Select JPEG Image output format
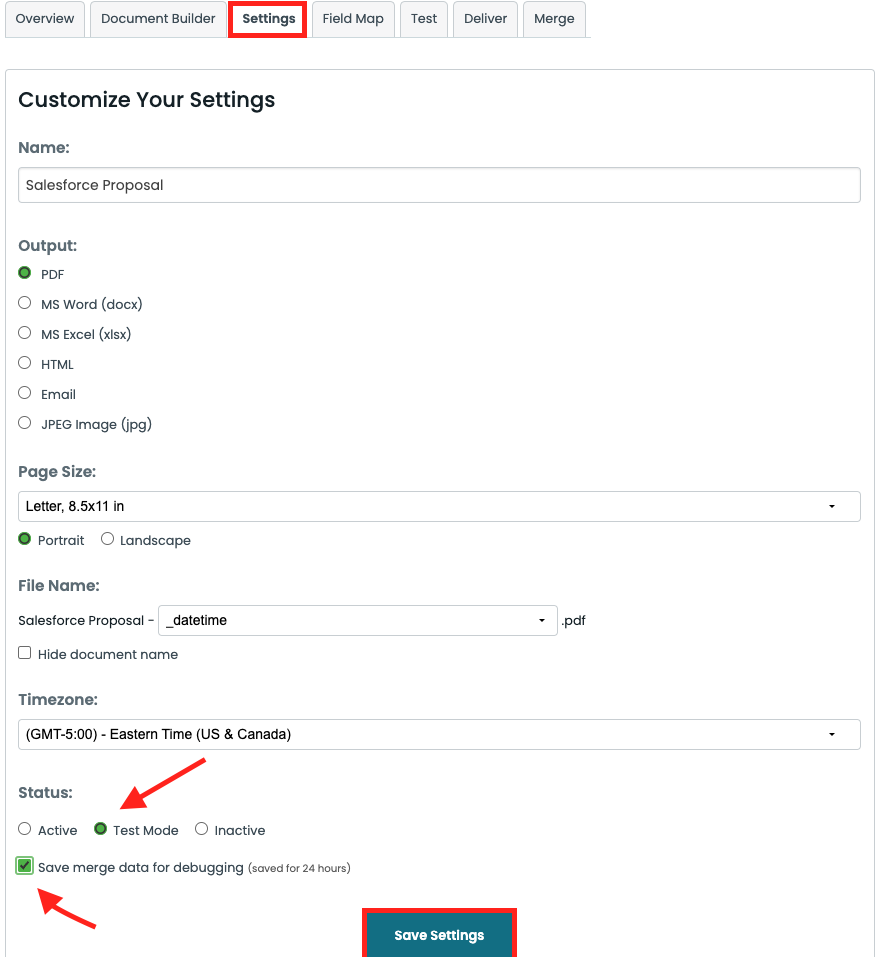The height and width of the screenshot is (957, 877). [24, 422]
